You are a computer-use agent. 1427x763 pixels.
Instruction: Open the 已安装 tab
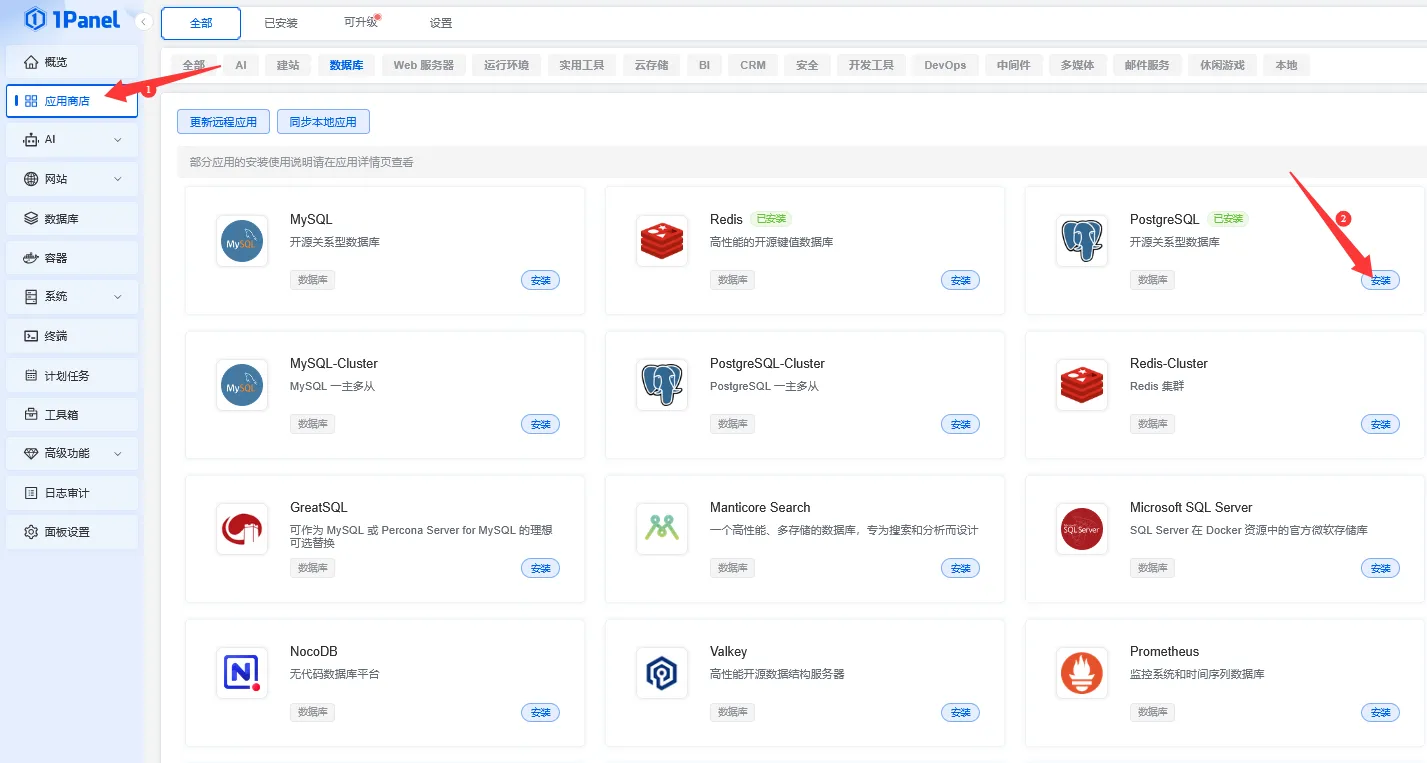tap(281, 23)
